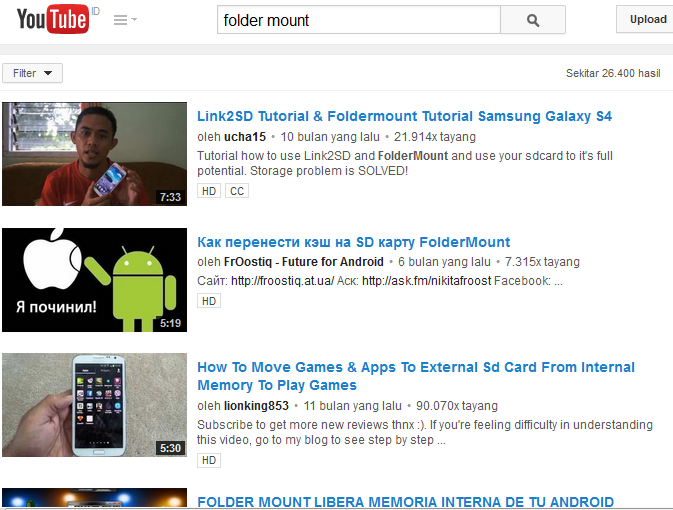Follow the ask.fm/nikitafroost link
This screenshot has width=673, height=510.
tap(427, 281)
